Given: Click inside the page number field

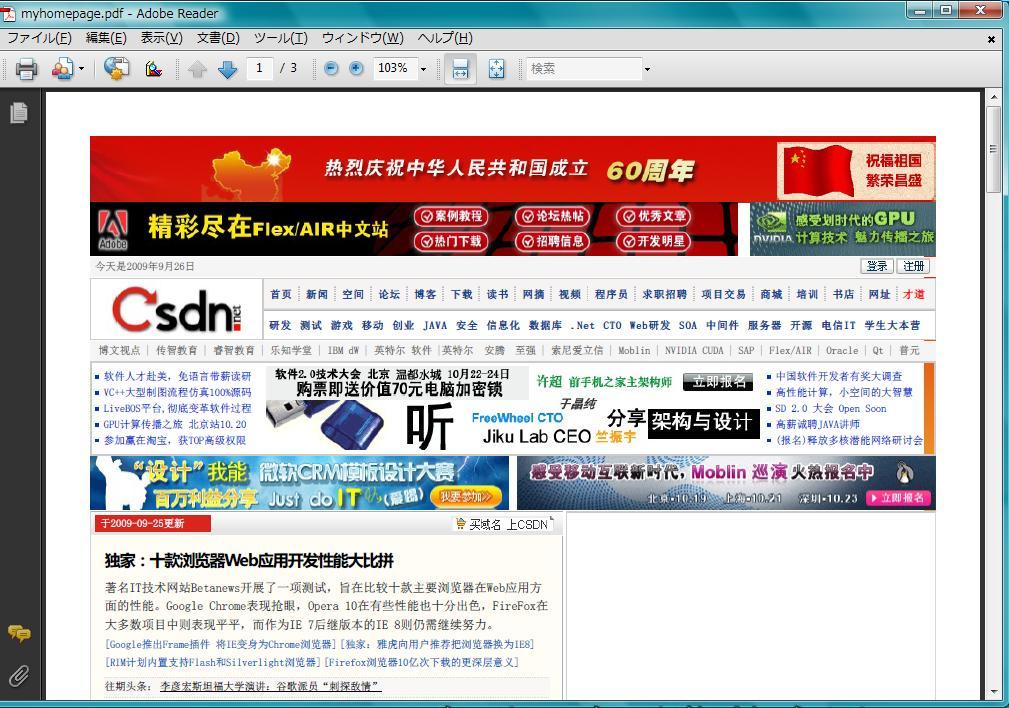Looking at the screenshot, I should (x=261, y=69).
